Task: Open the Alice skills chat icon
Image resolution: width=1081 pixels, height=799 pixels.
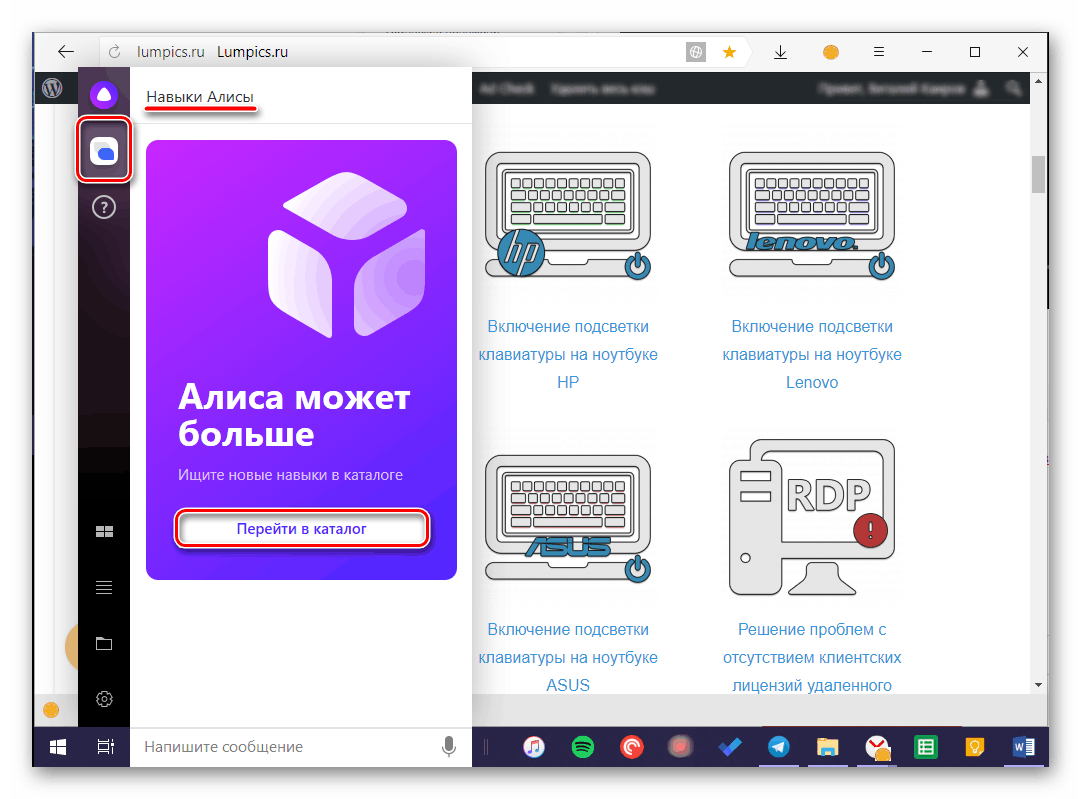Action: 104,151
